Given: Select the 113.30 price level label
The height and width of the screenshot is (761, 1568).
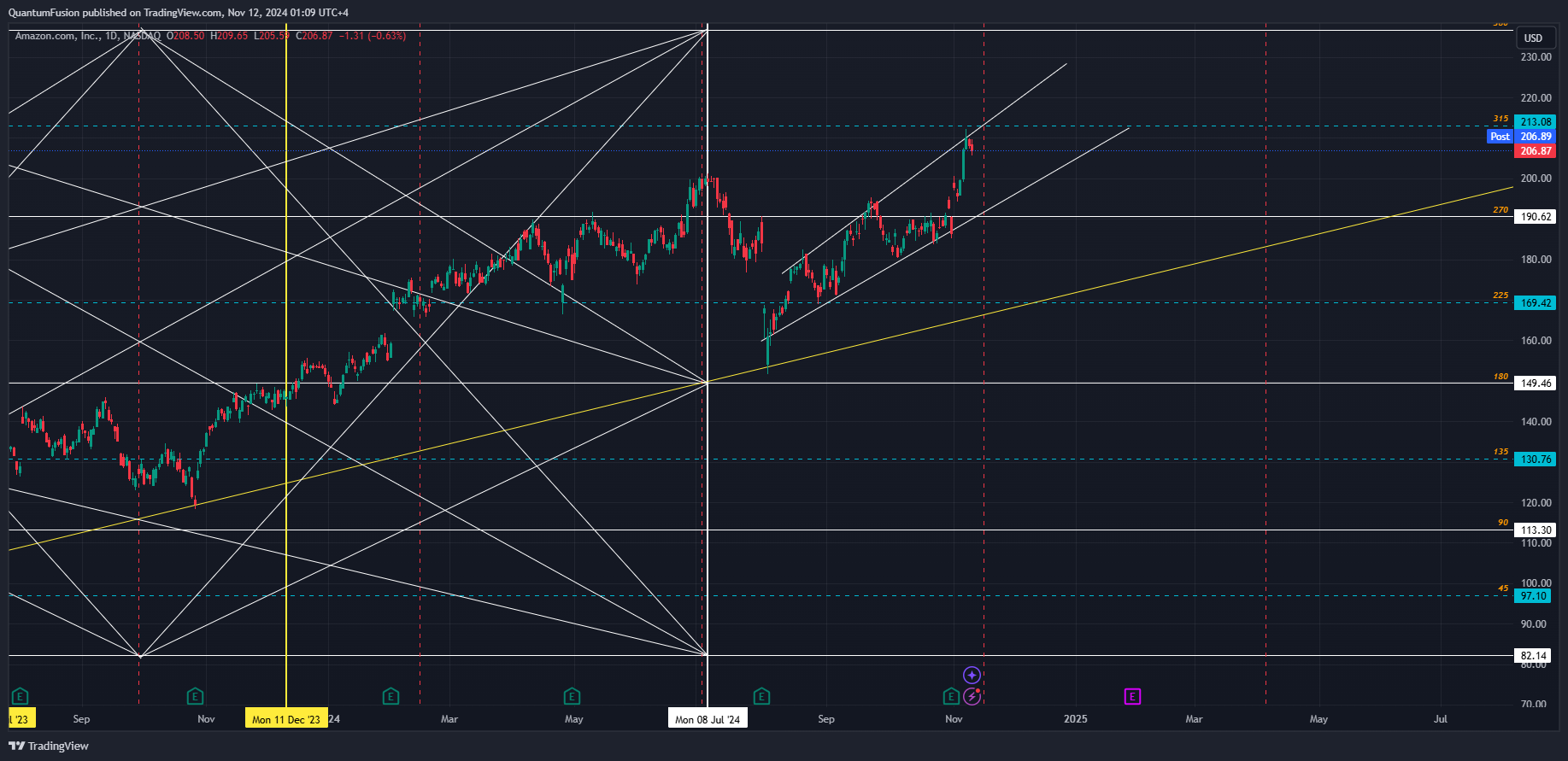Looking at the screenshot, I should (1536, 530).
